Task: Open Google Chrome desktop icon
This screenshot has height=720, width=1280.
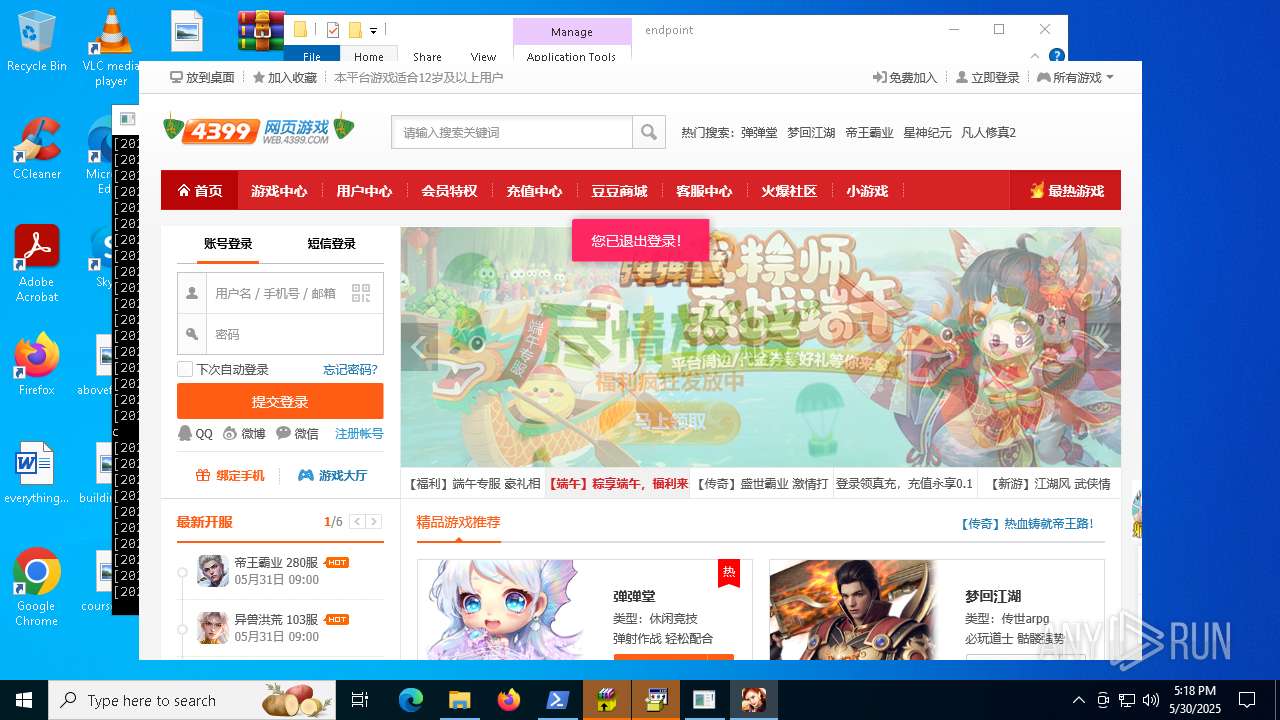Action: [x=36, y=587]
